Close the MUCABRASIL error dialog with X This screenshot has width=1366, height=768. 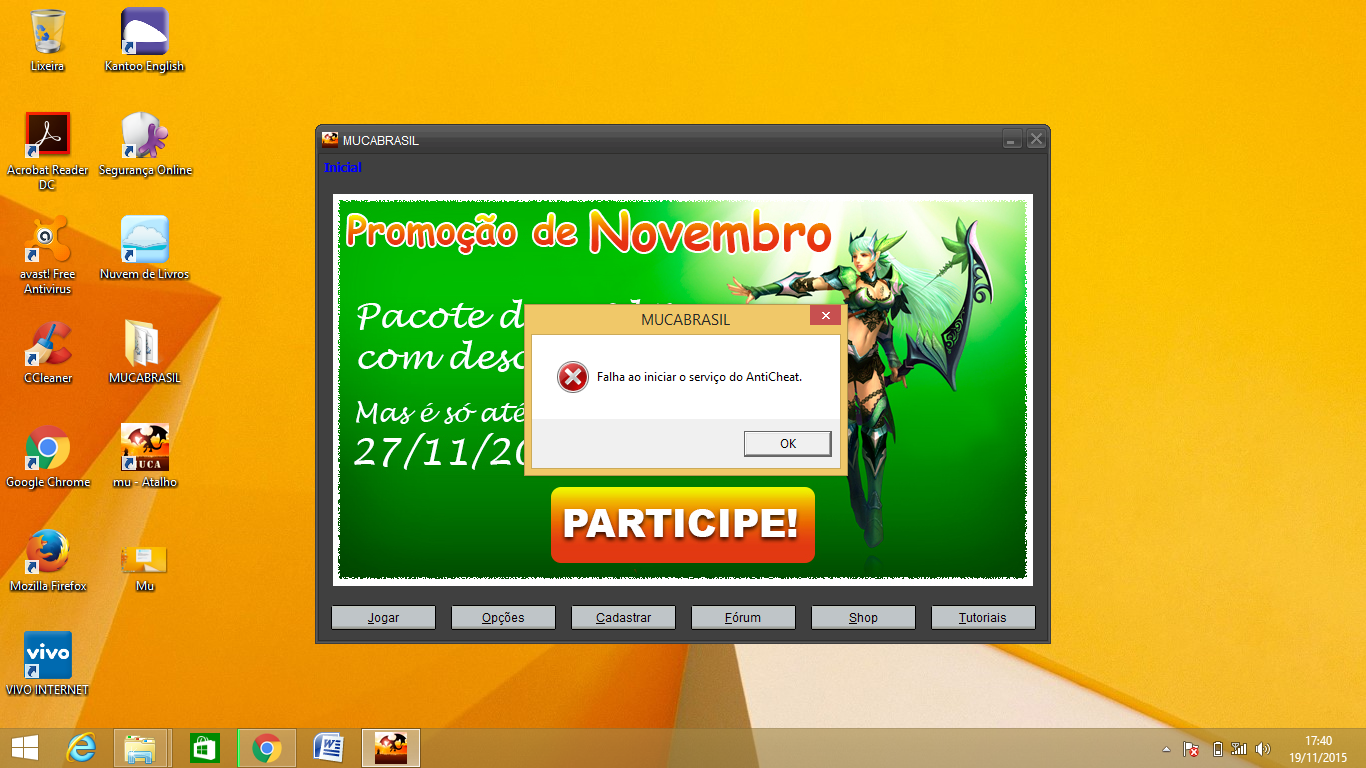825,316
